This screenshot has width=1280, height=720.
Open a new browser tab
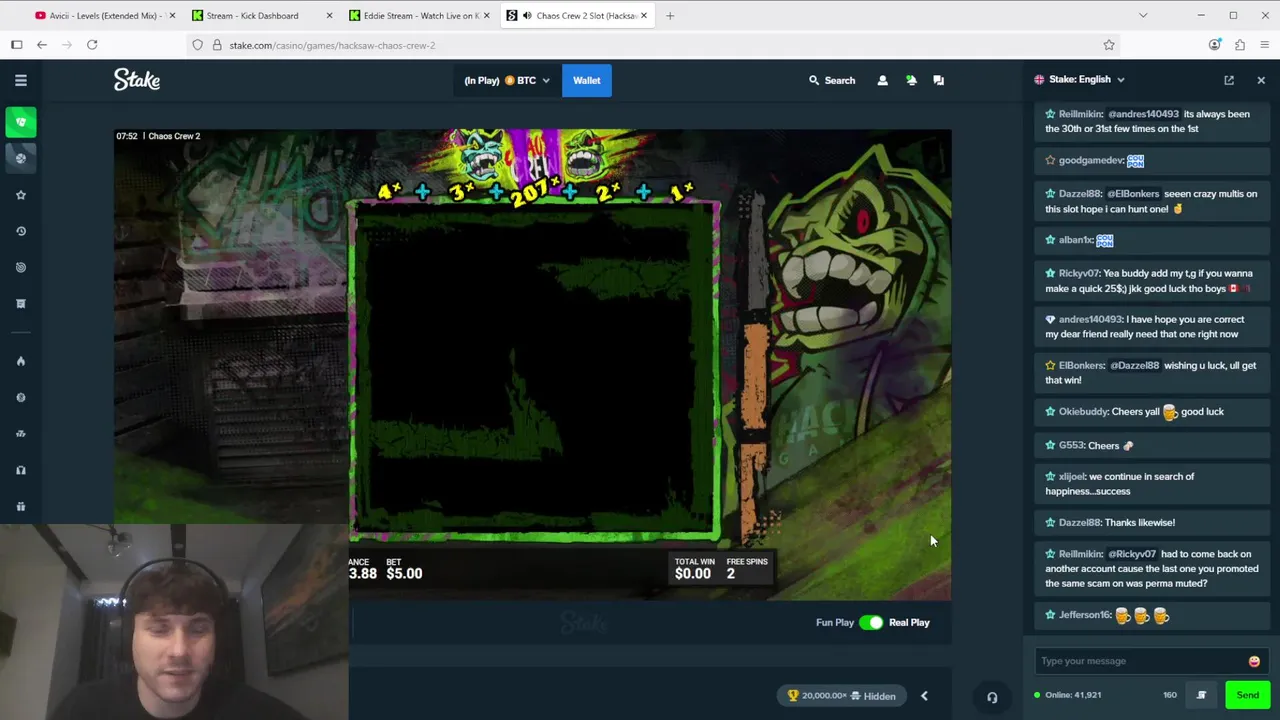[x=670, y=16]
